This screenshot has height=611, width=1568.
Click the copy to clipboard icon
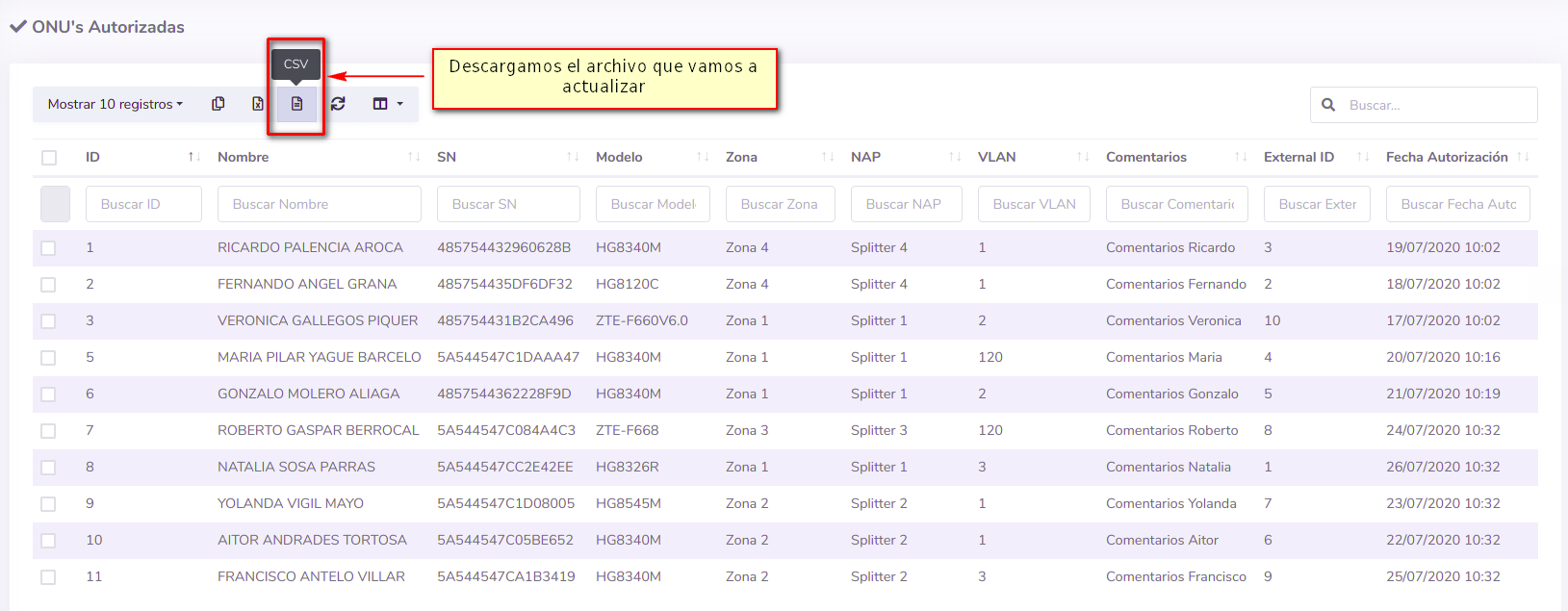coord(218,104)
